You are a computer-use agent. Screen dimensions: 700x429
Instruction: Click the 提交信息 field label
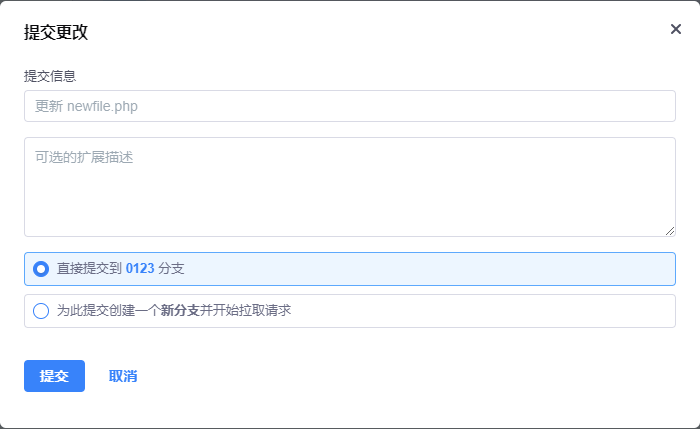pos(50,76)
